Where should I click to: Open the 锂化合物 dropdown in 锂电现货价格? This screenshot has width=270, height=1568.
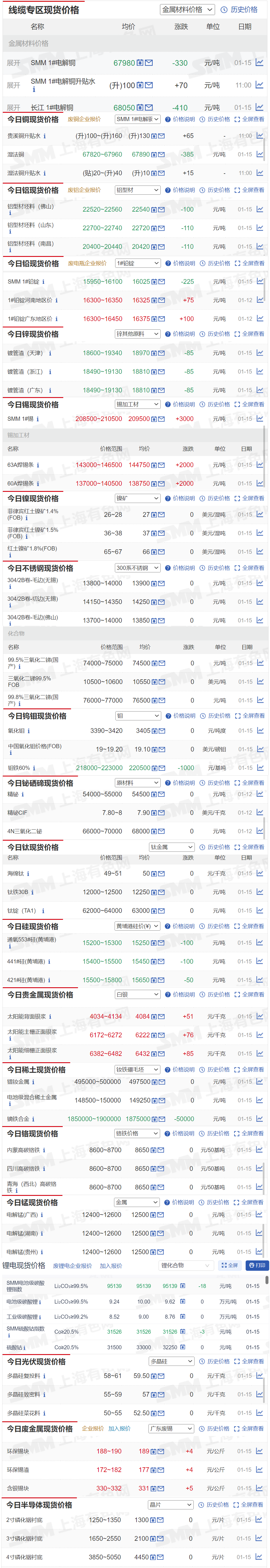click(x=186, y=1266)
